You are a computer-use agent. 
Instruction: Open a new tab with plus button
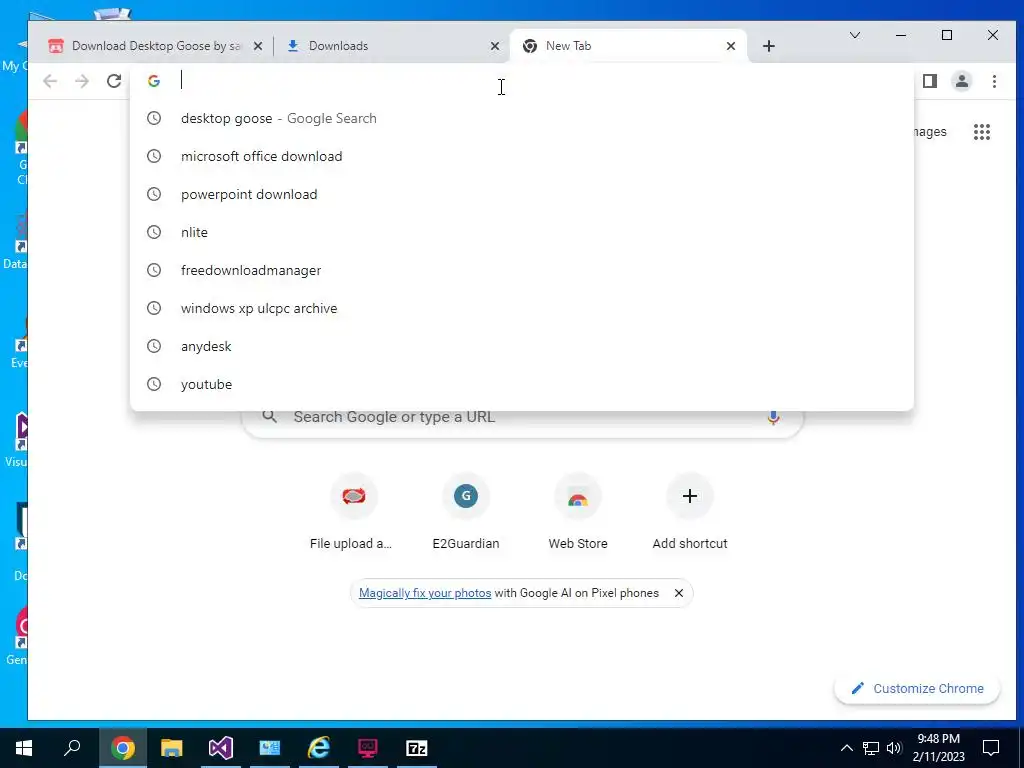(x=769, y=46)
